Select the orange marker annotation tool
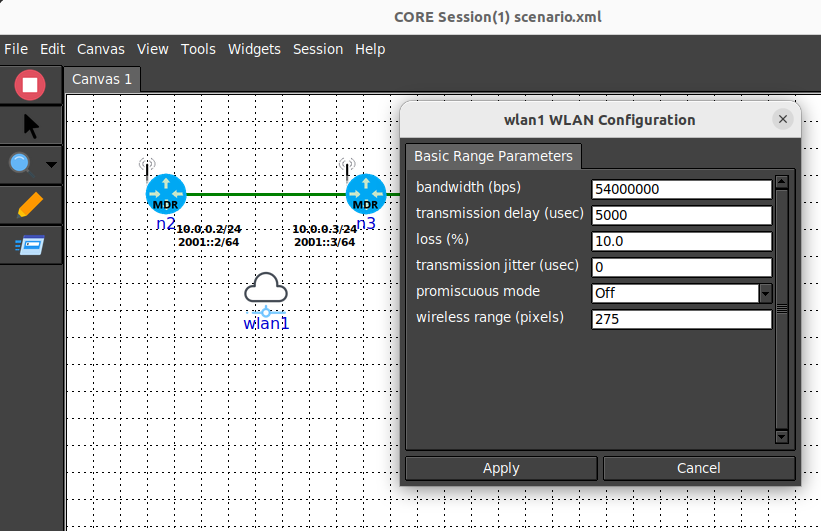 click(30, 205)
